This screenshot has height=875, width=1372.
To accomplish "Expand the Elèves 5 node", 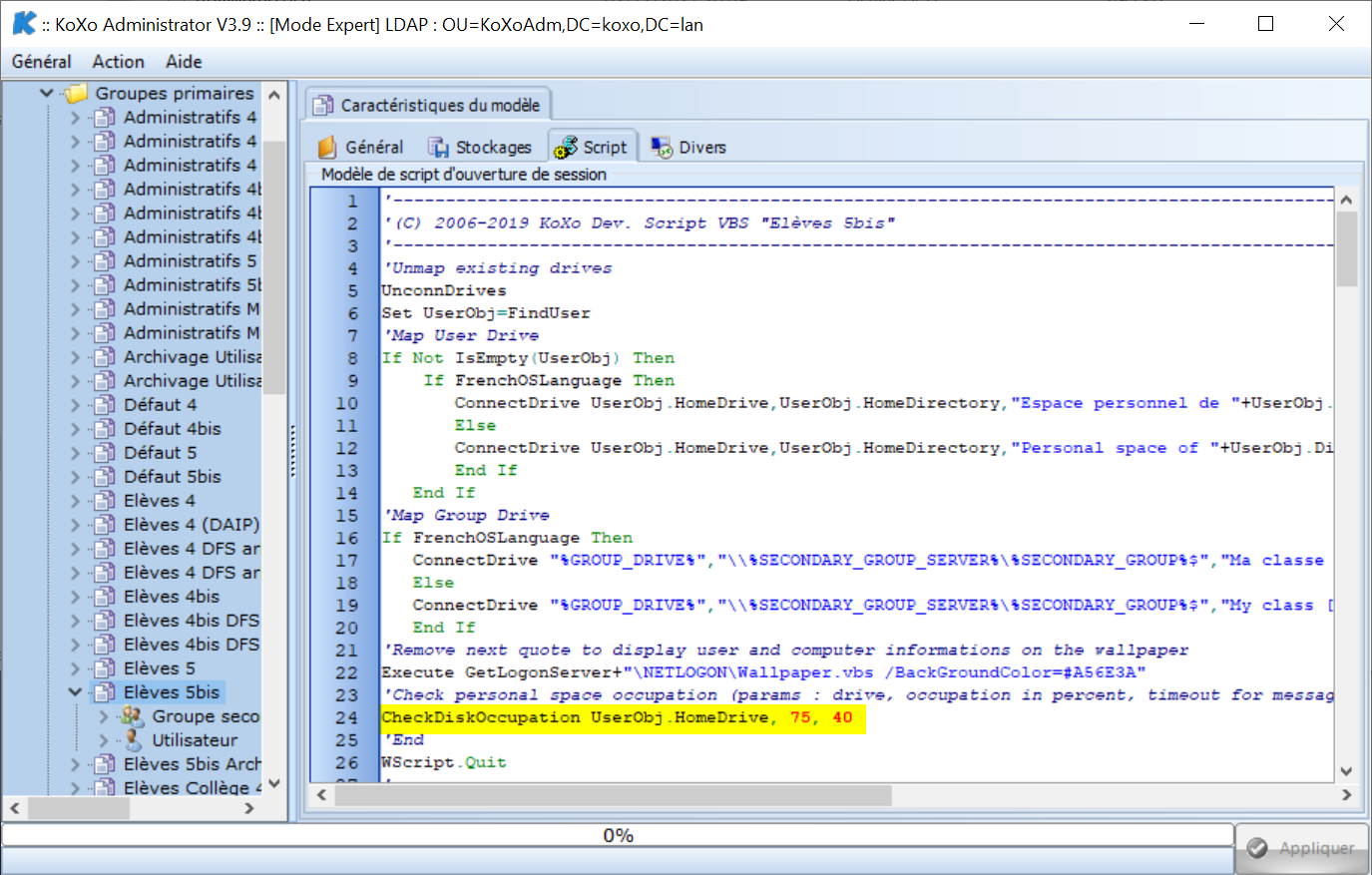I will pyautogui.click(x=75, y=668).
